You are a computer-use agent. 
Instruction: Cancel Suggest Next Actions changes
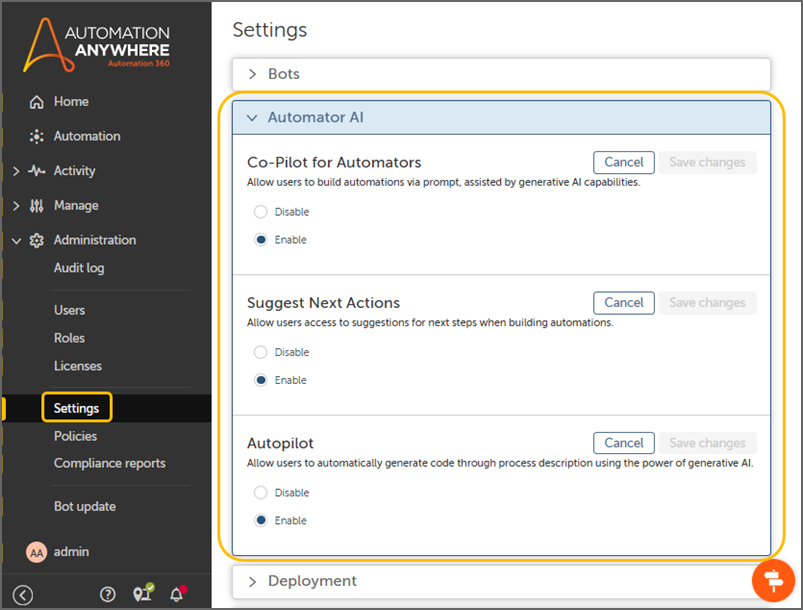624,303
